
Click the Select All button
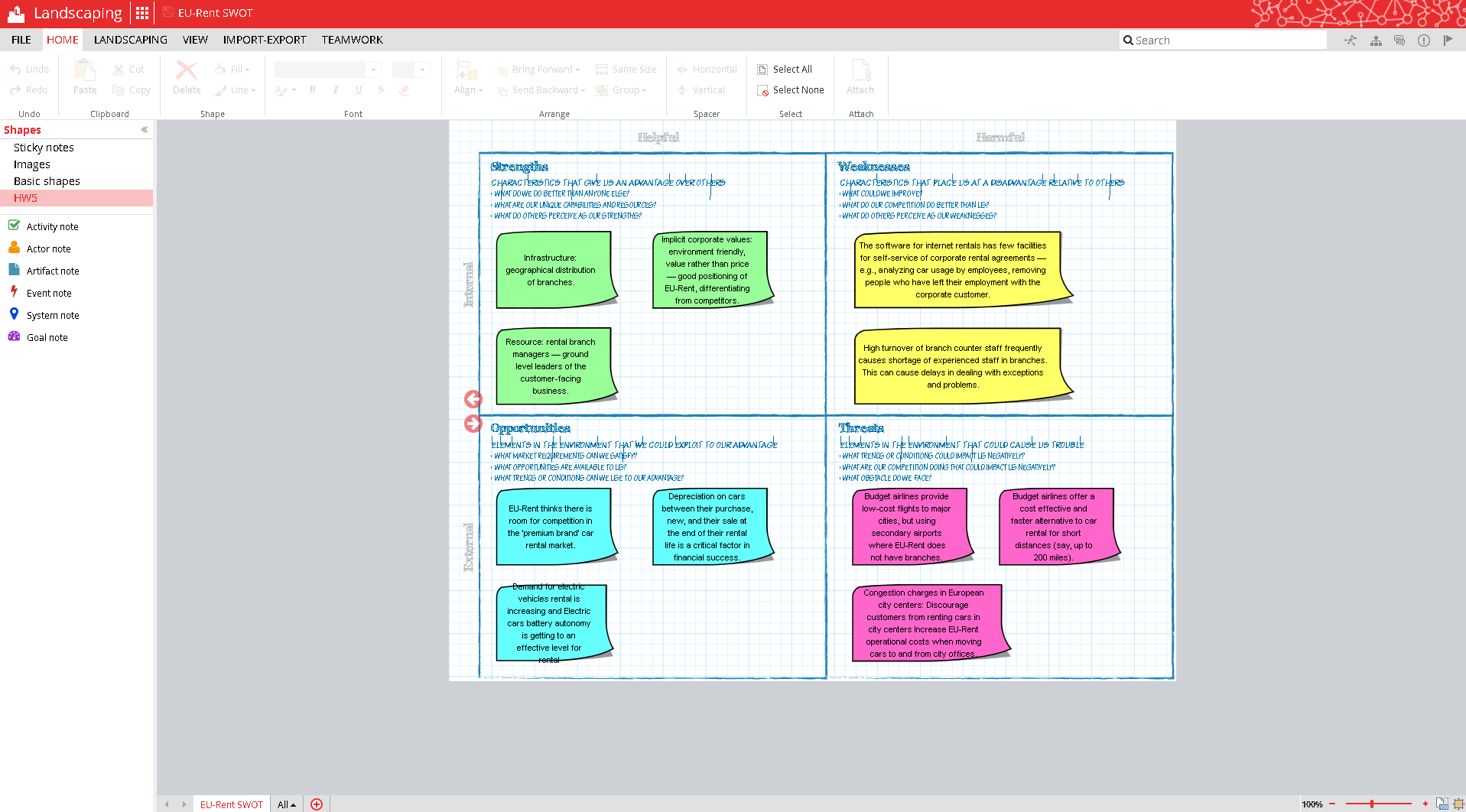point(785,70)
